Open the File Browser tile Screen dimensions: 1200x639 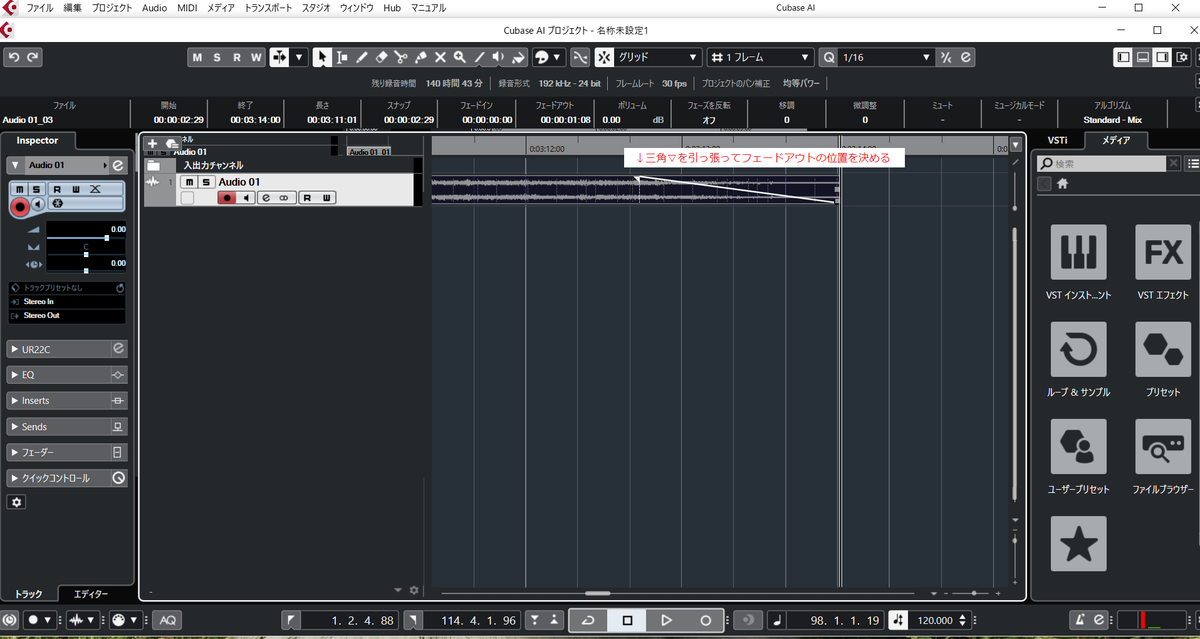coord(1163,447)
